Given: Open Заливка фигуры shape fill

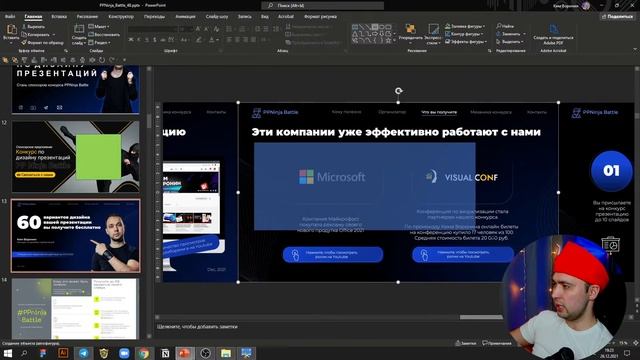Looking at the screenshot, I should pos(465,27).
